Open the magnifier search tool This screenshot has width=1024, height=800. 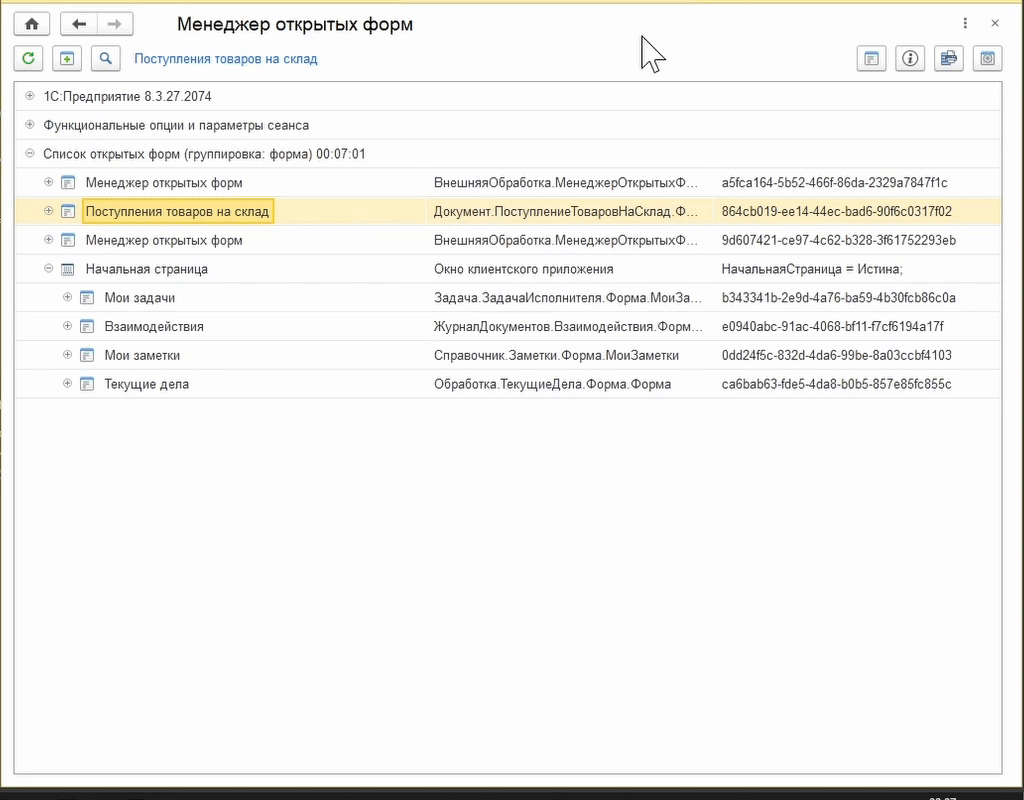[105, 59]
